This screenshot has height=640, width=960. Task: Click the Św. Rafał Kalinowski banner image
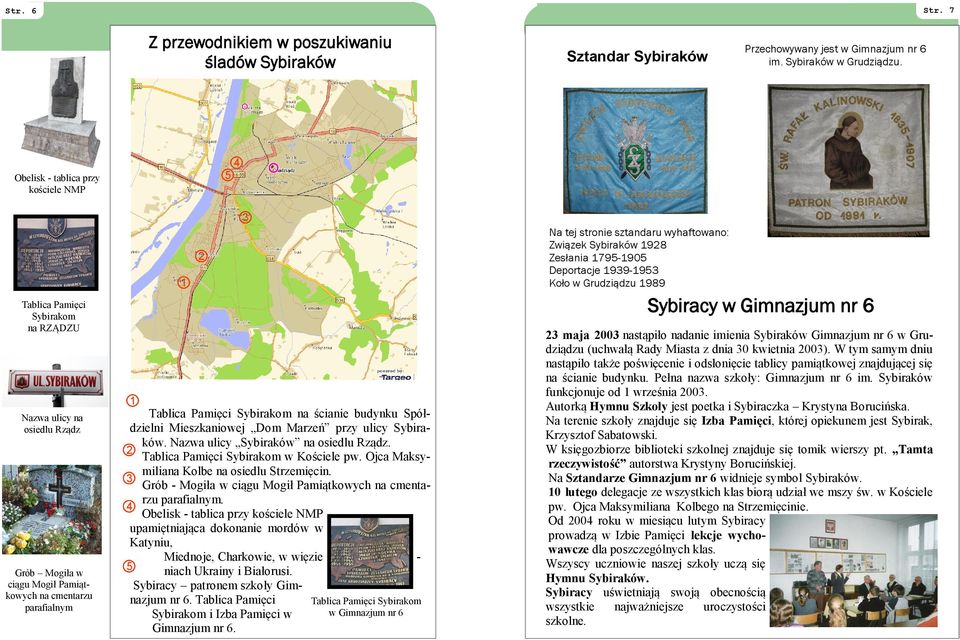[x=849, y=160]
